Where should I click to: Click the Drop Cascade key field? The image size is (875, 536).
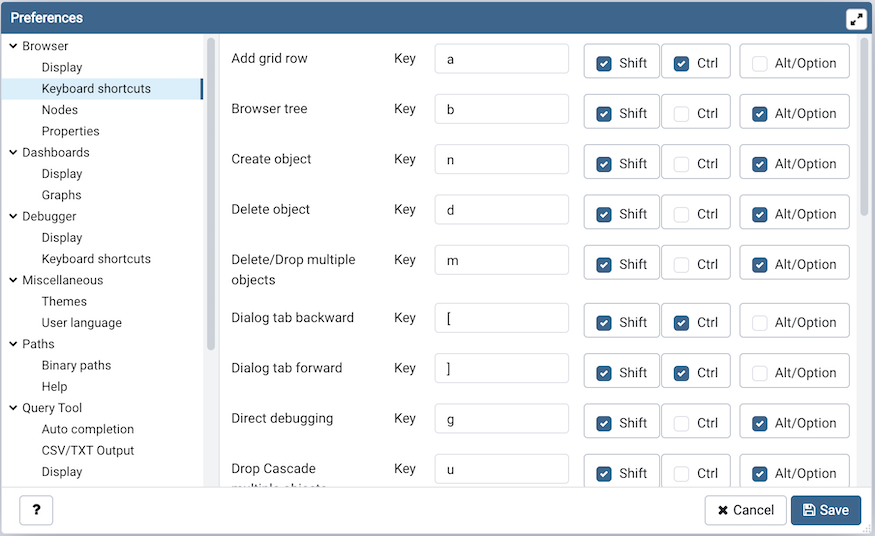502,469
